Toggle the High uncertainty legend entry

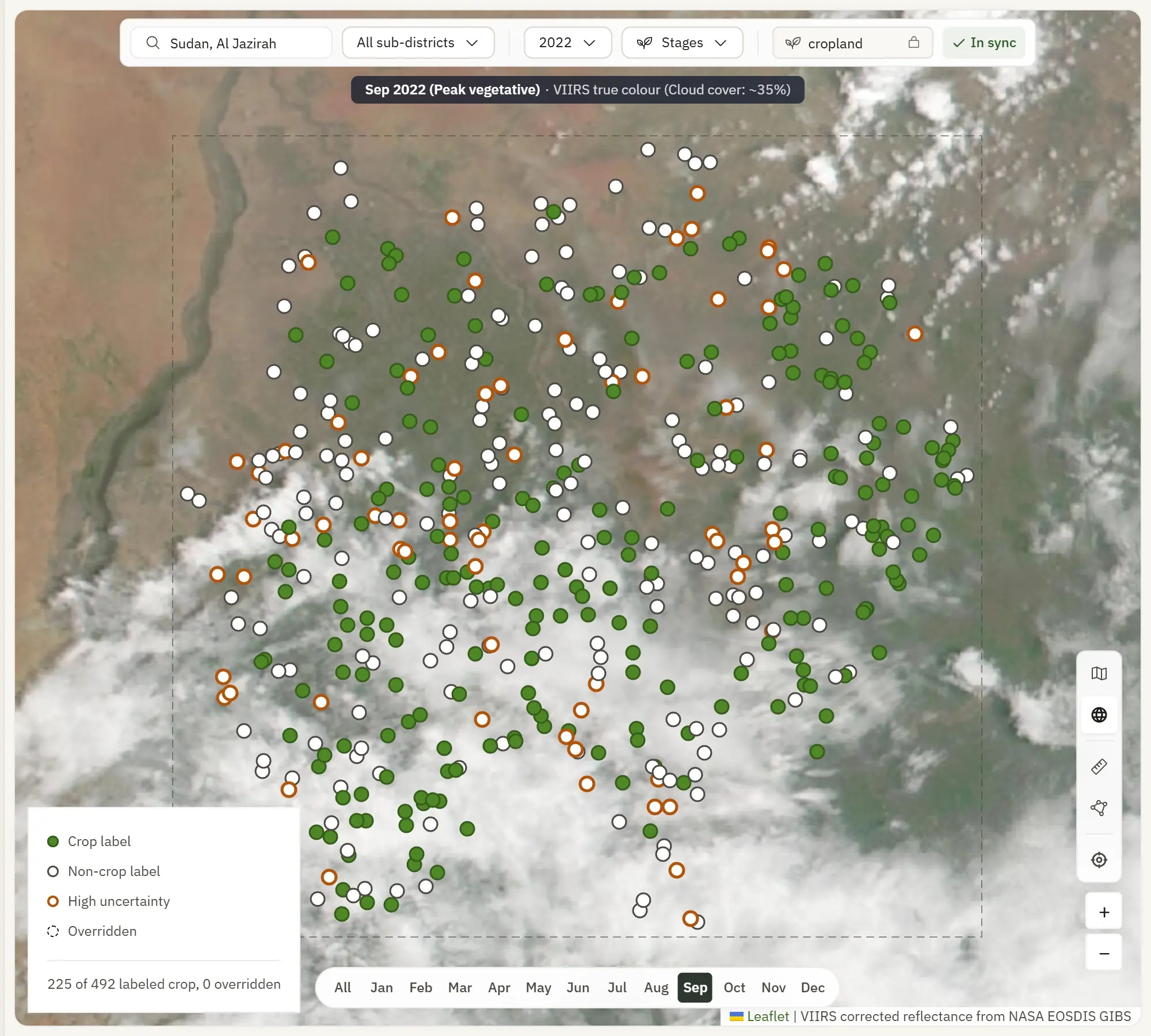pyautogui.click(x=109, y=901)
